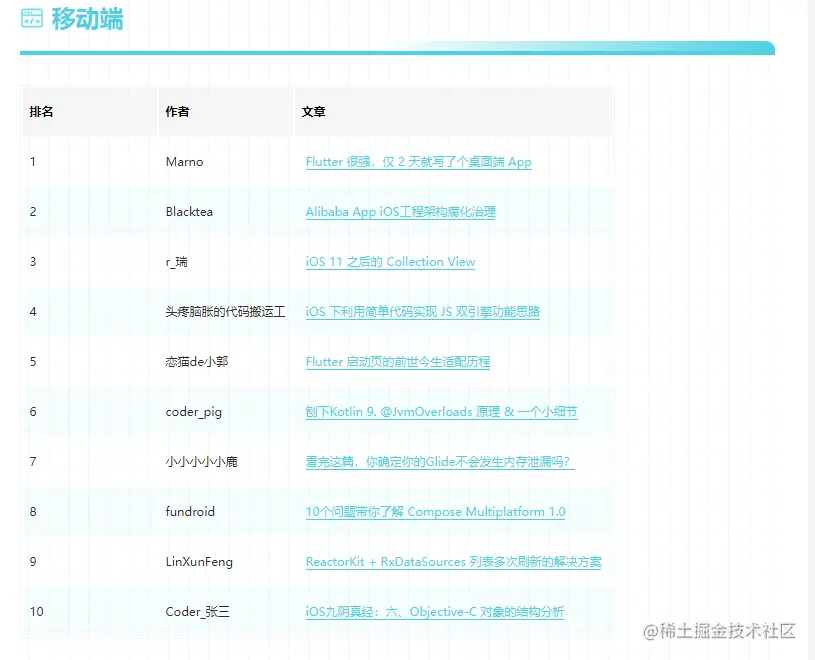Image resolution: width=815 pixels, height=660 pixels.
Task: Open the Flutter 桌面端 App article
Action: coord(419,161)
